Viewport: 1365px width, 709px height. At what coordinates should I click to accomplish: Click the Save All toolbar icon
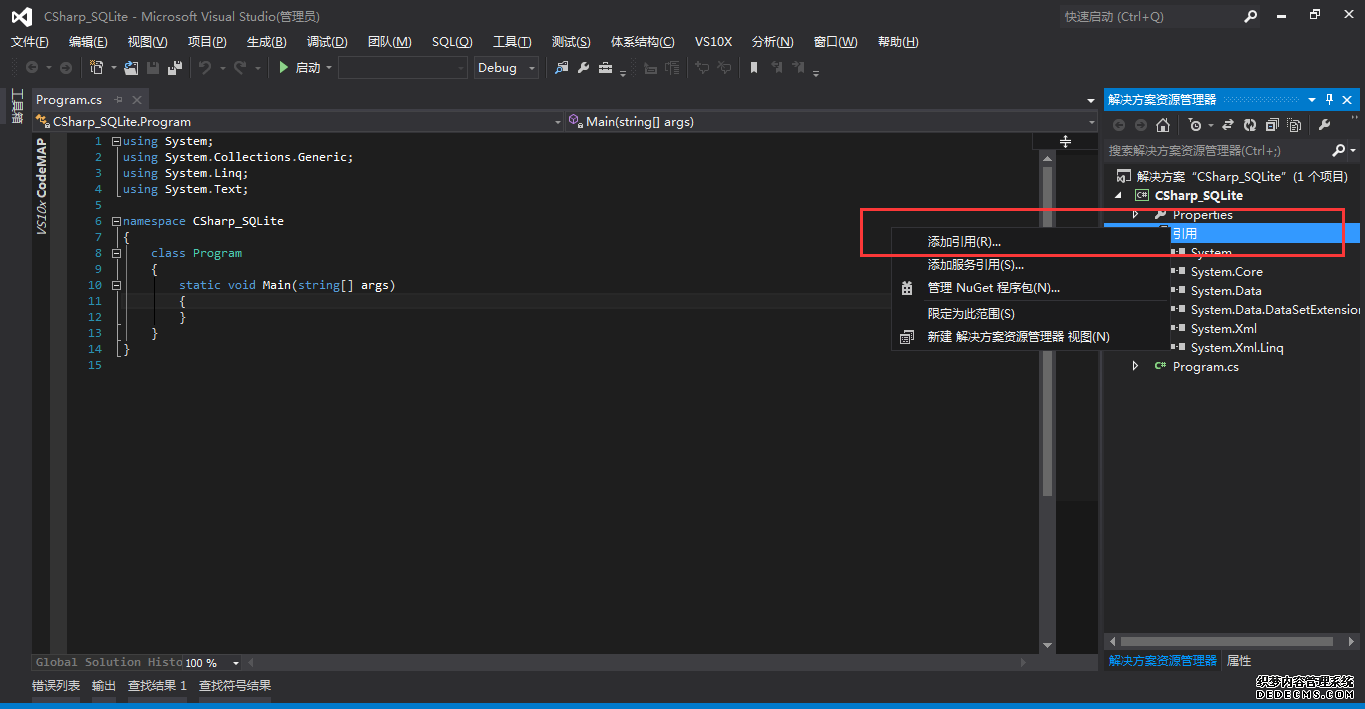175,68
